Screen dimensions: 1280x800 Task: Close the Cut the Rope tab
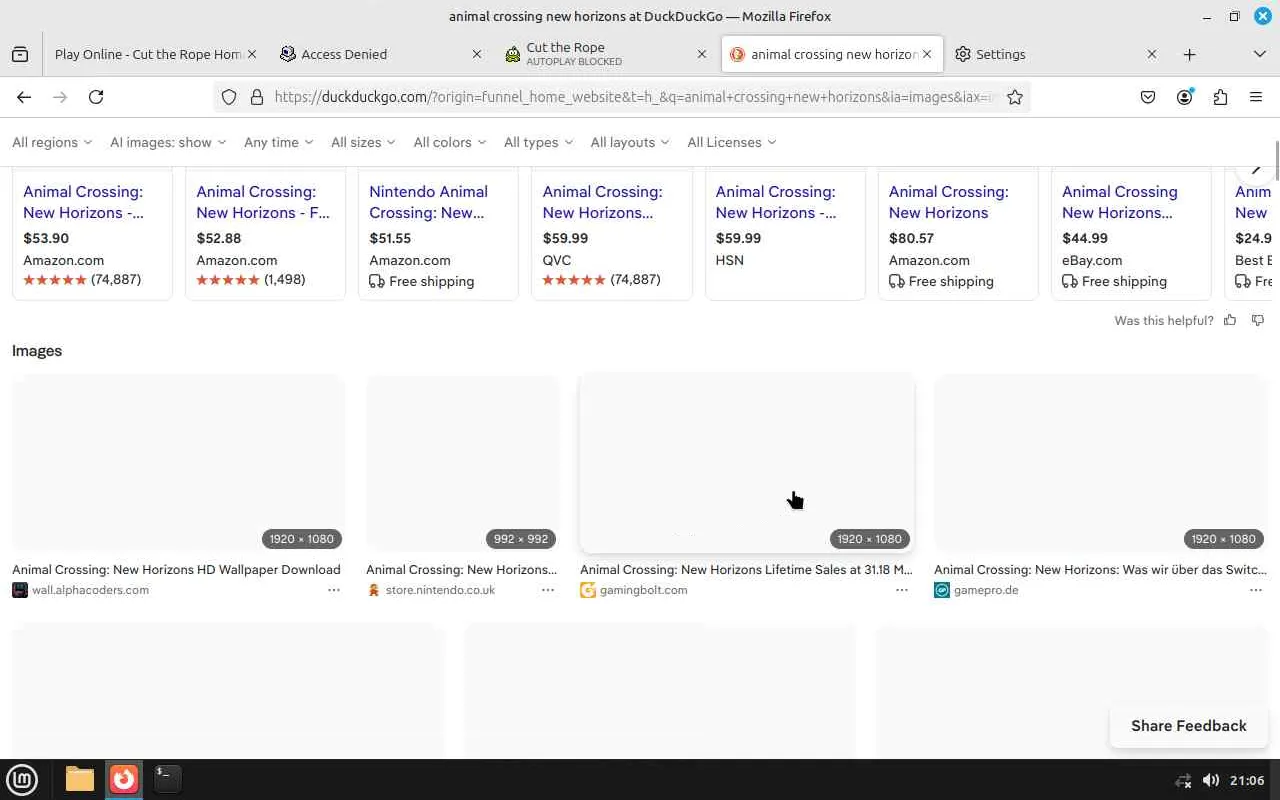click(x=701, y=54)
